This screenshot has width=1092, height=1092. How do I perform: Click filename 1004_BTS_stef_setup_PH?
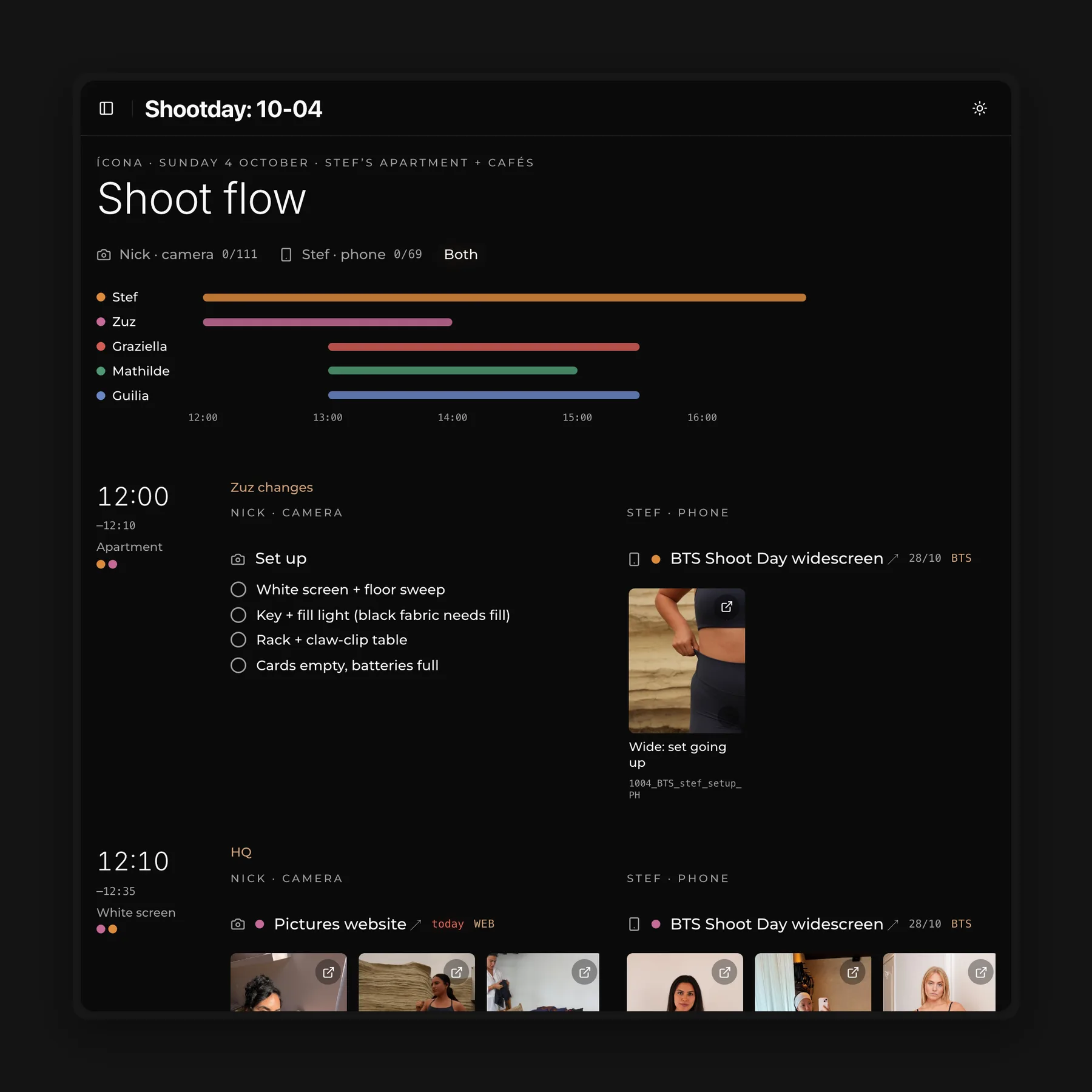pyautogui.click(x=685, y=789)
